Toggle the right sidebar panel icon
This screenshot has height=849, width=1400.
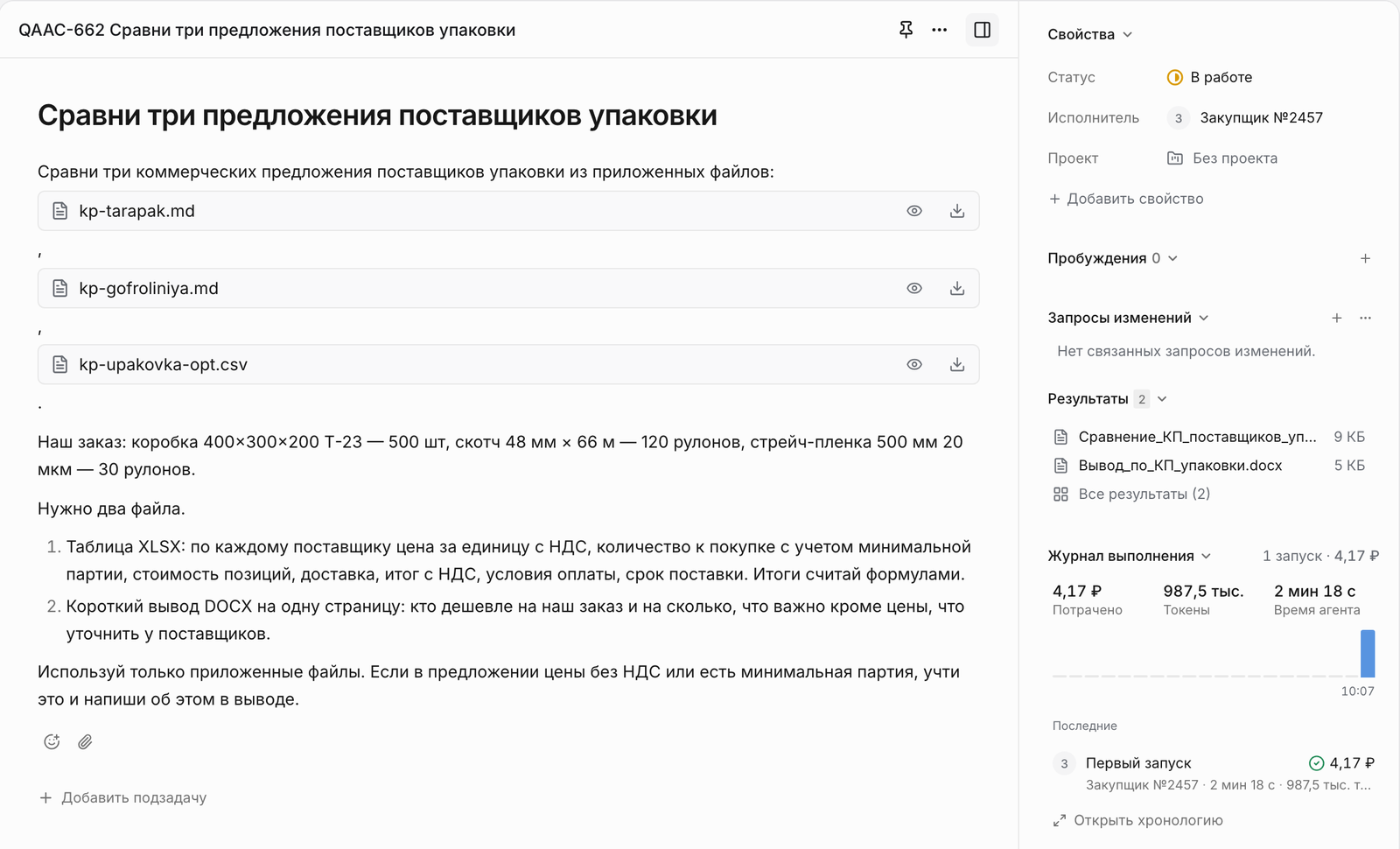[982, 30]
